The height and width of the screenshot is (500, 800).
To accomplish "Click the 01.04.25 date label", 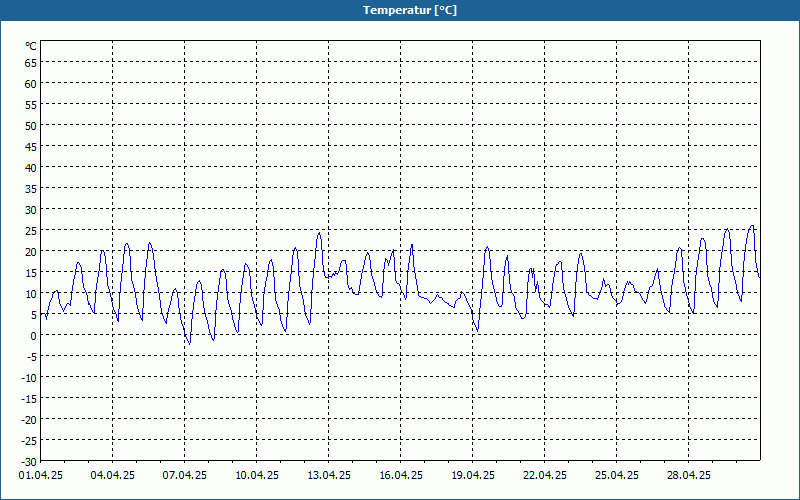I will 41,476.
